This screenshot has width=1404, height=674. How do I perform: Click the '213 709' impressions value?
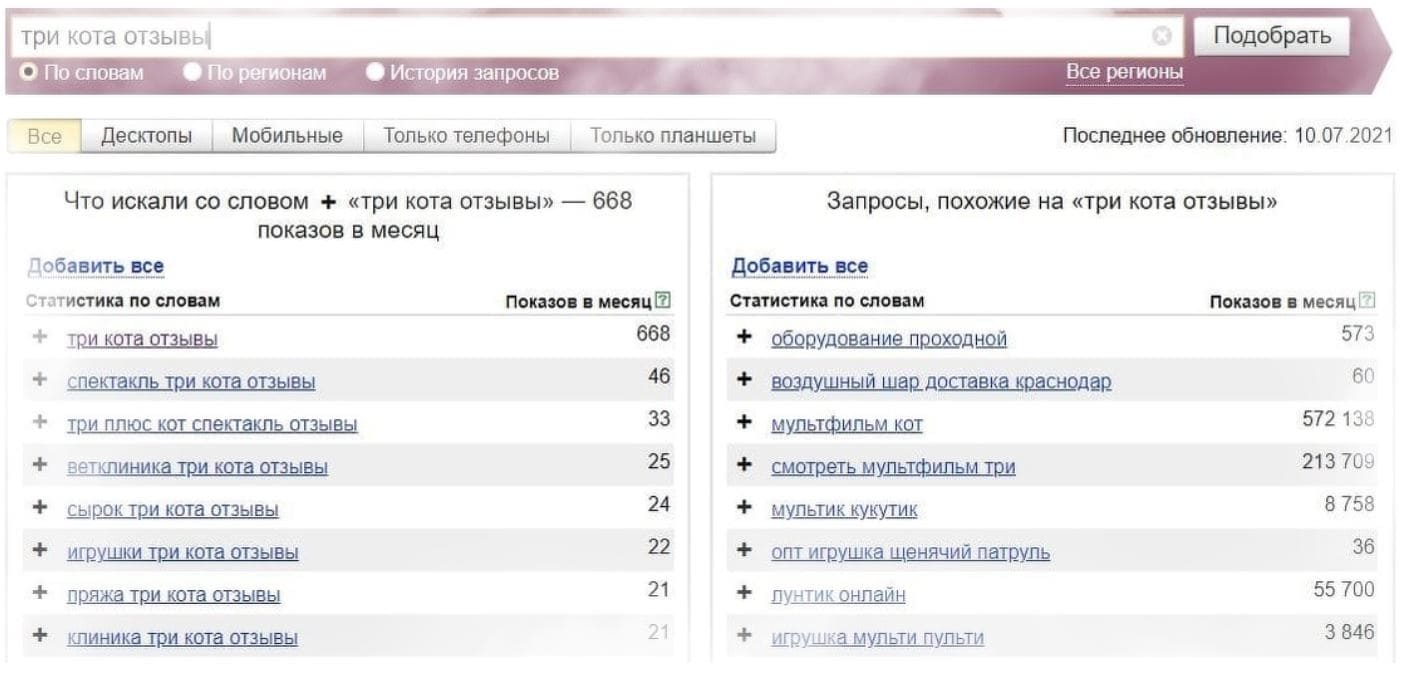click(x=1338, y=462)
